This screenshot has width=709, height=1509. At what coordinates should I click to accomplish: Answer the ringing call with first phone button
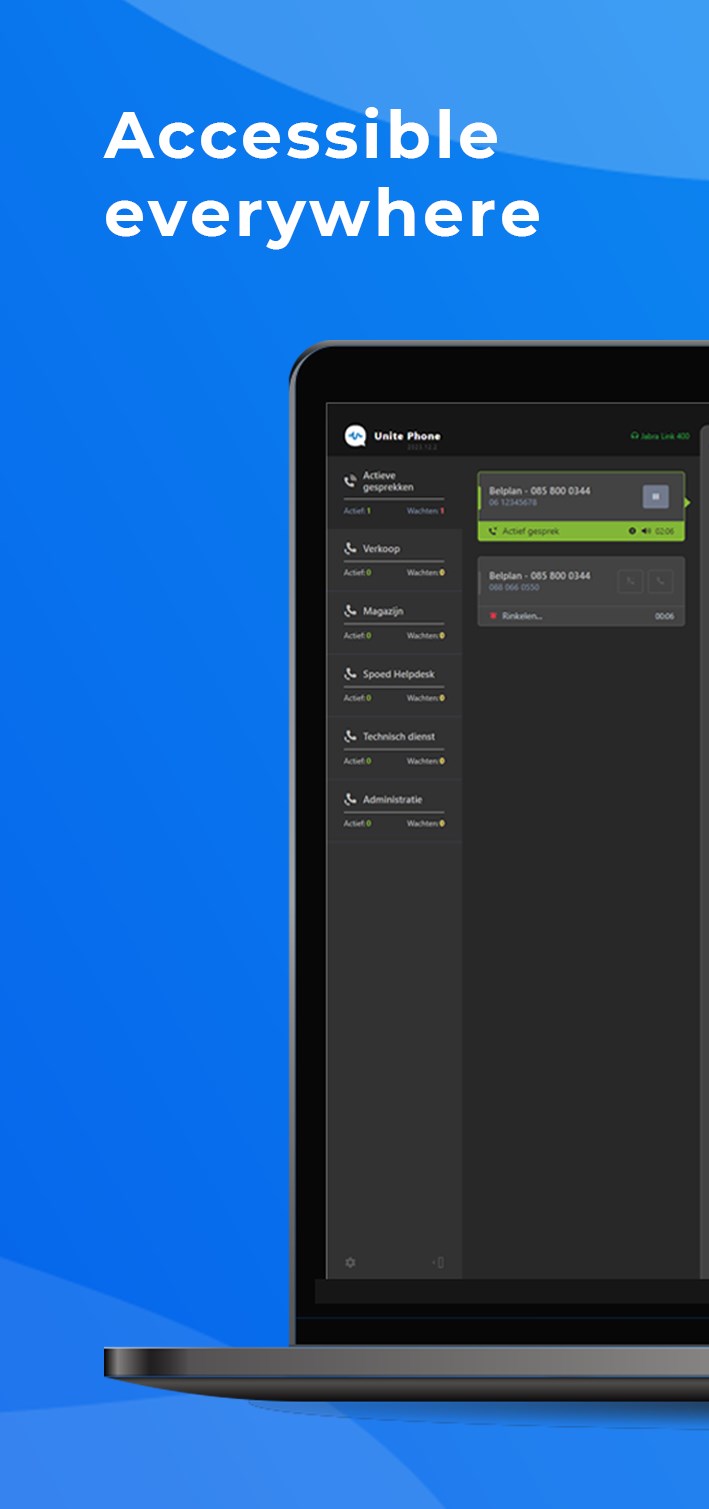coord(630,581)
